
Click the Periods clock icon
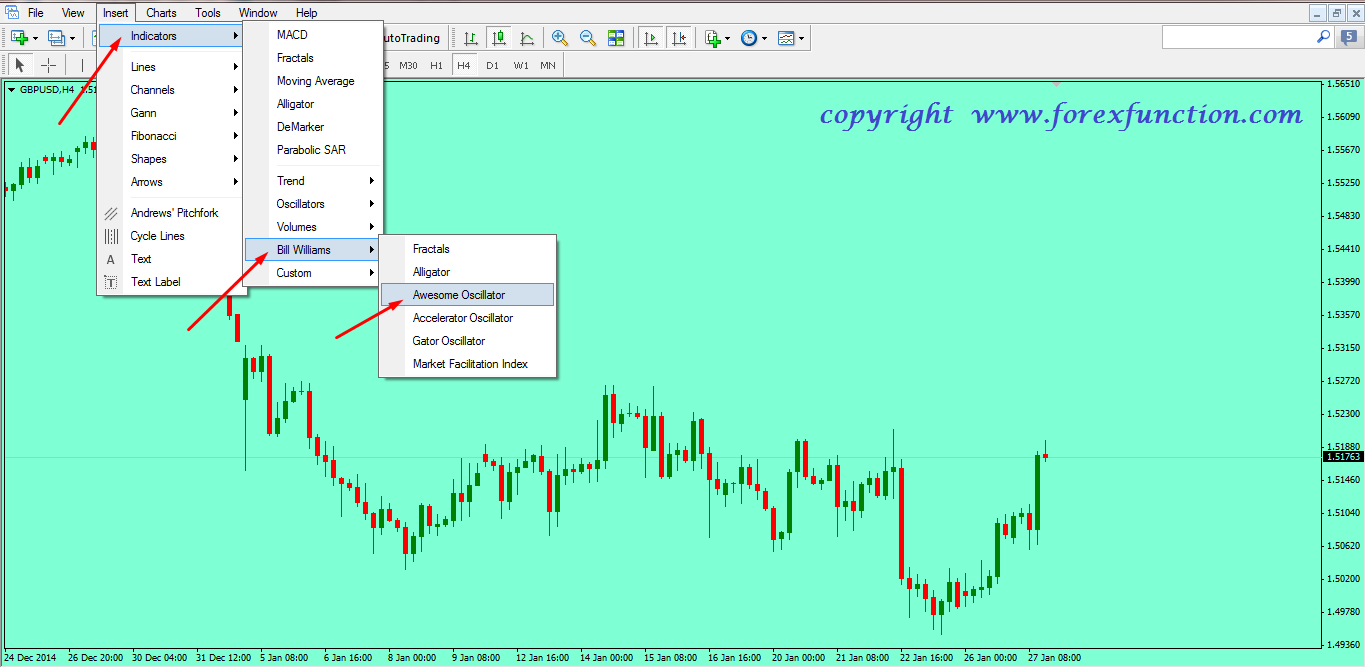click(749, 38)
